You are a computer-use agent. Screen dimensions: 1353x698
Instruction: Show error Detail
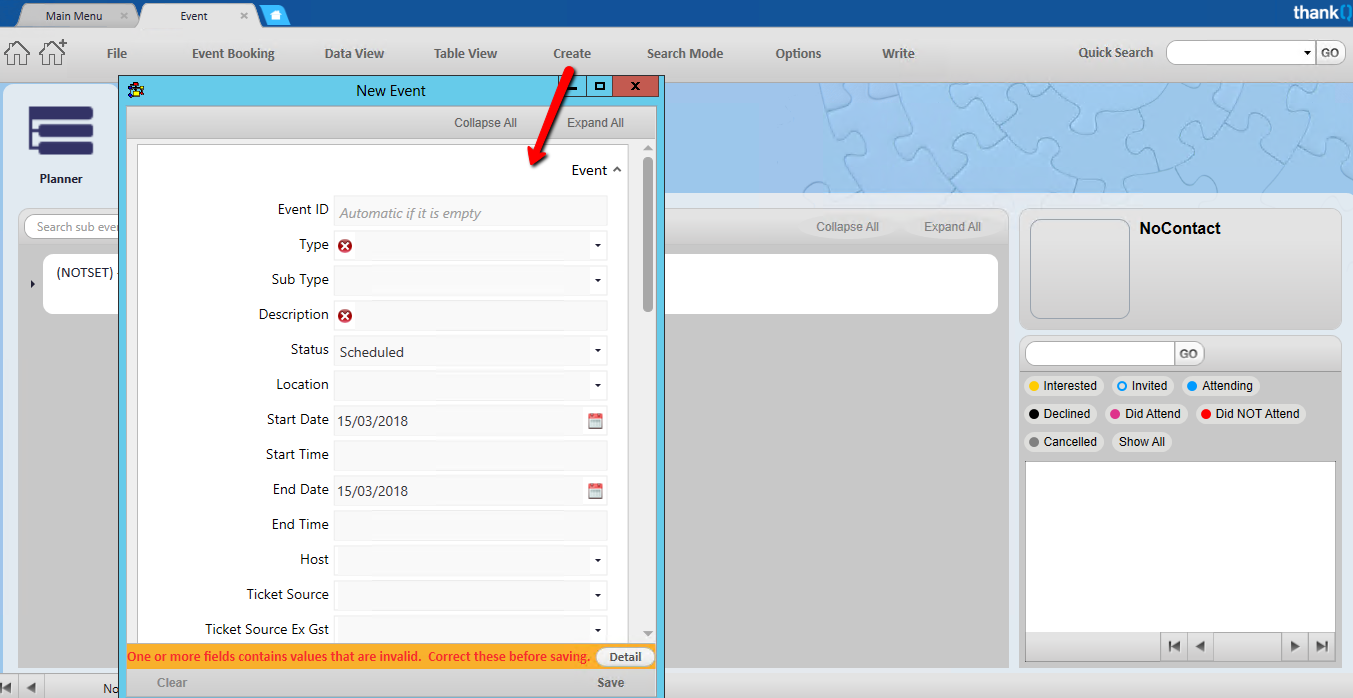(x=625, y=657)
